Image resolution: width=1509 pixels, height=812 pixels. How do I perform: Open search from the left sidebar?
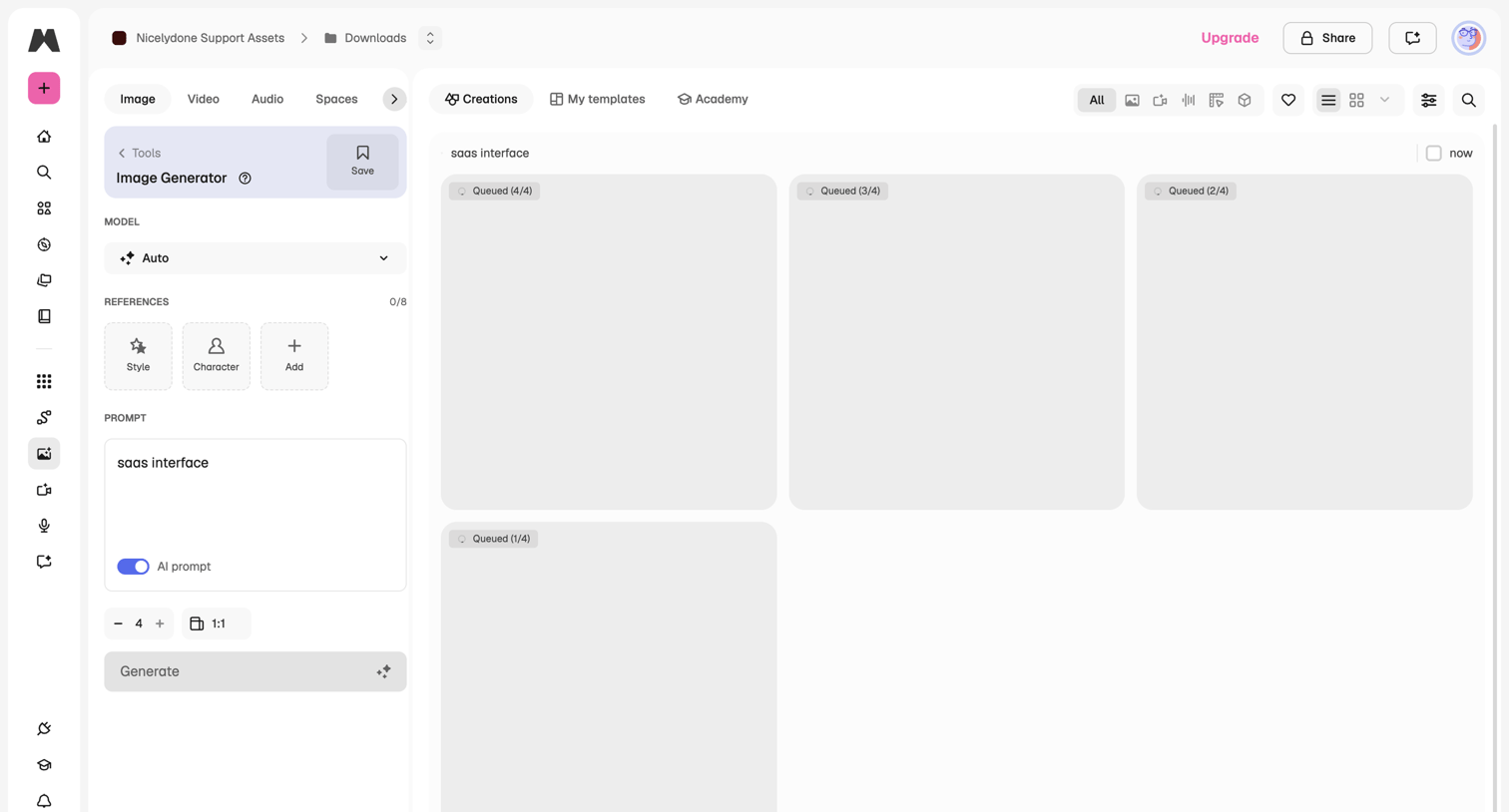[x=44, y=173]
